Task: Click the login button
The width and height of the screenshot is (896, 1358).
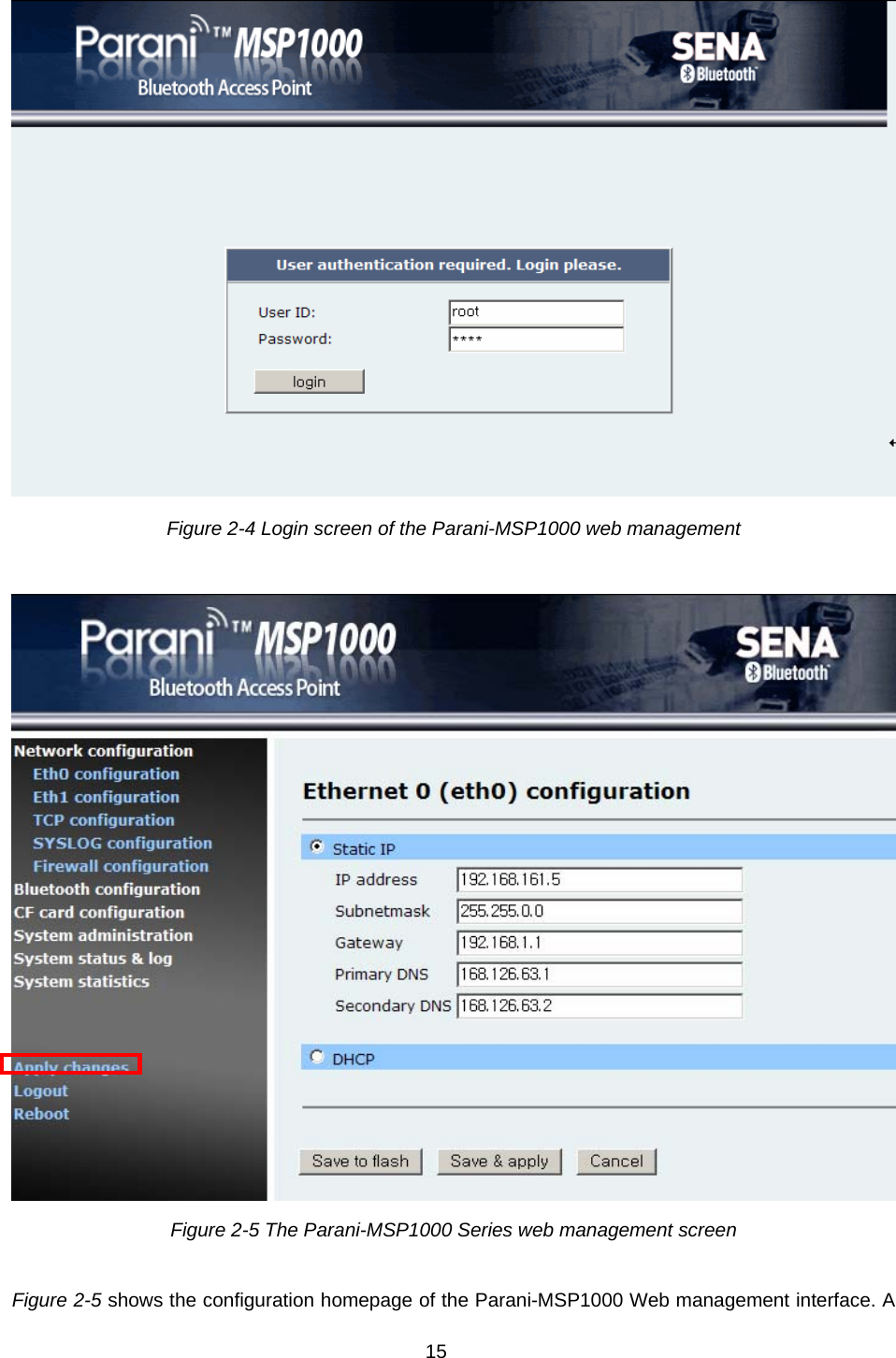Action: tap(309, 382)
